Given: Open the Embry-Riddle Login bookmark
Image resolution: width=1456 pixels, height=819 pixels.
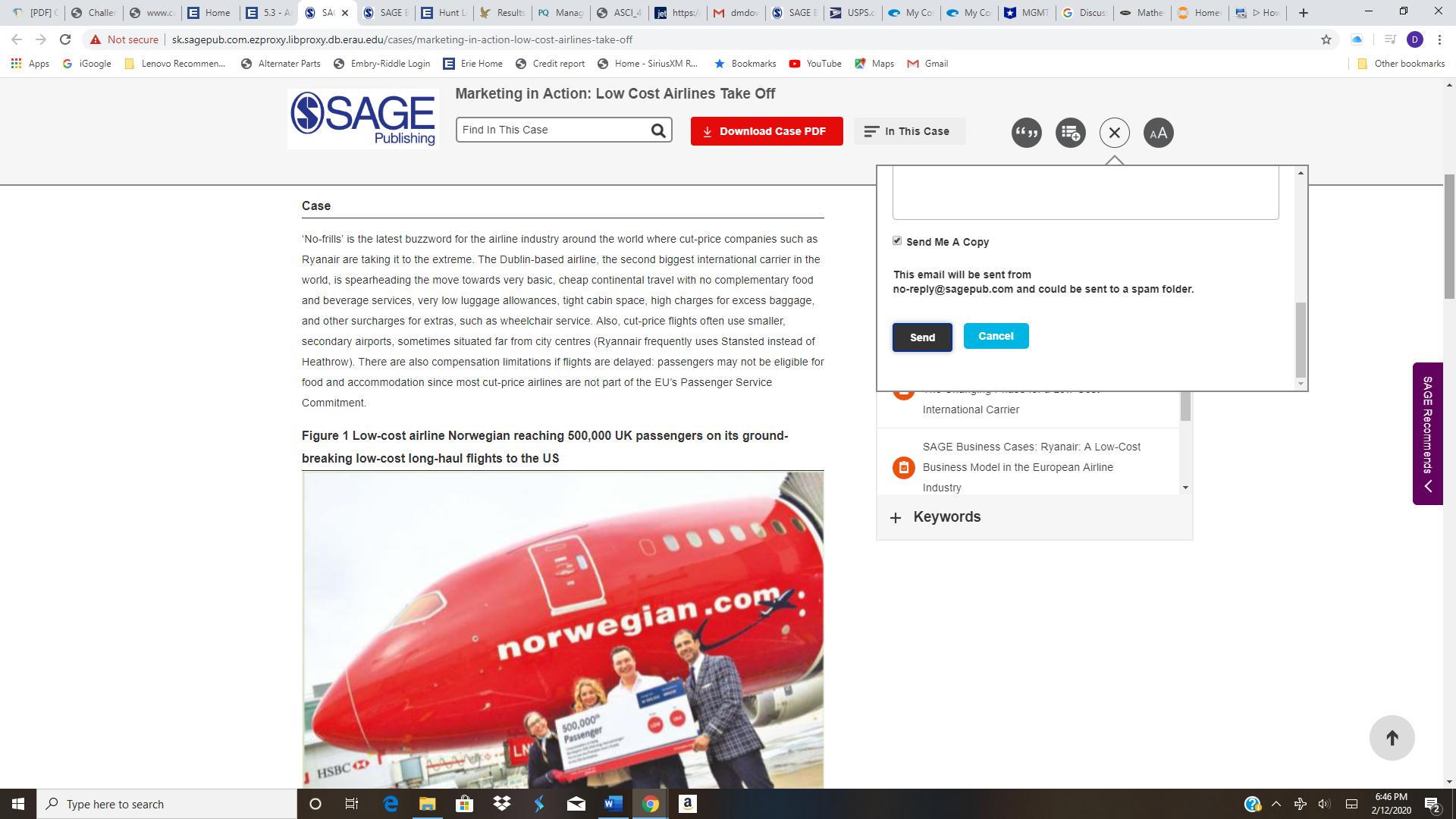Looking at the screenshot, I should pyautogui.click(x=382, y=64).
